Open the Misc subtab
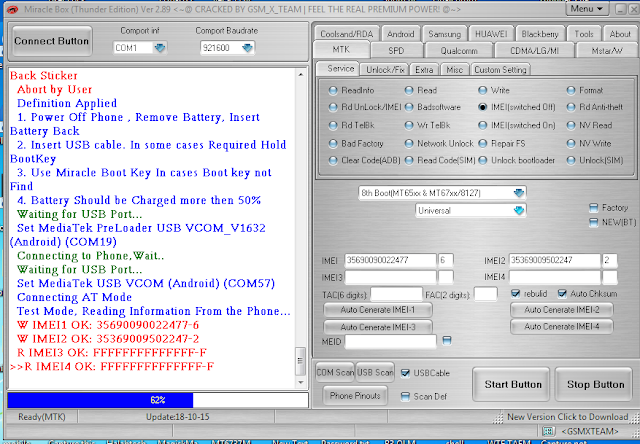640x444 pixels. 454,70
